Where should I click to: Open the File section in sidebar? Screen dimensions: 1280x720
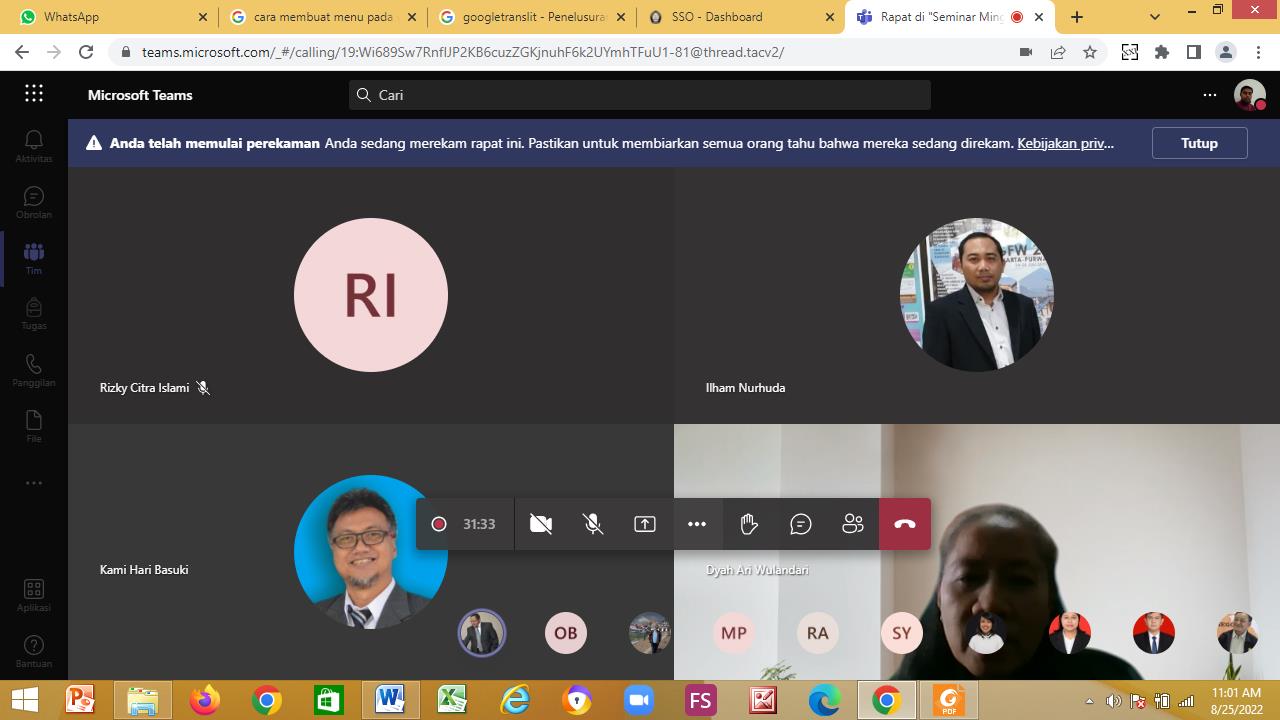[x=34, y=426]
